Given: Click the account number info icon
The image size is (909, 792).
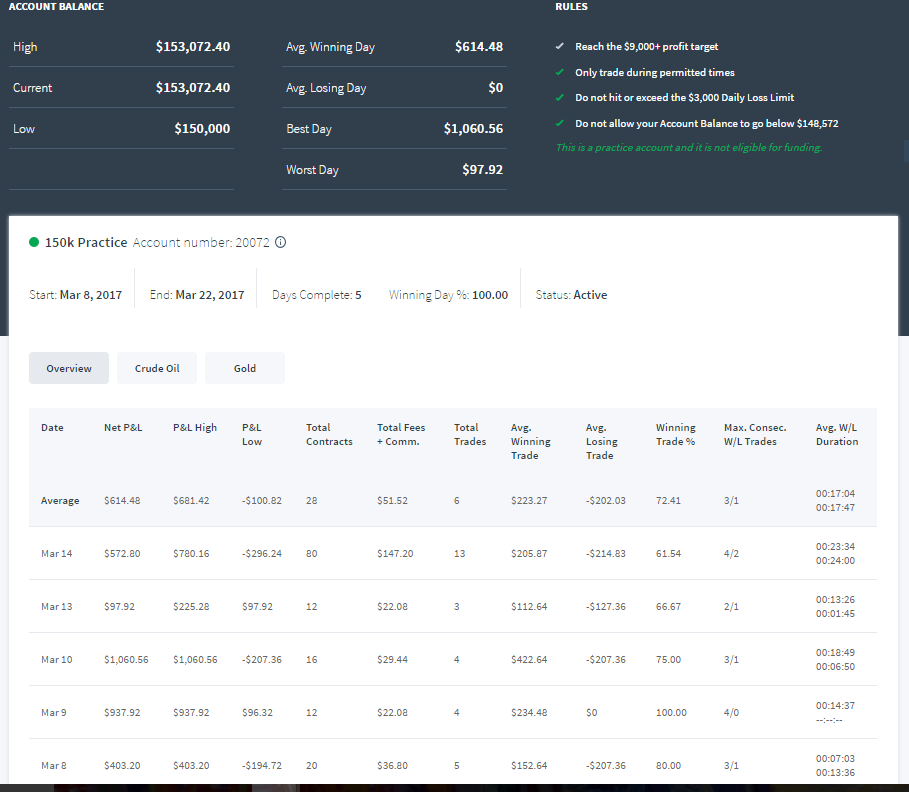Looking at the screenshot, I should coord(281,242).
